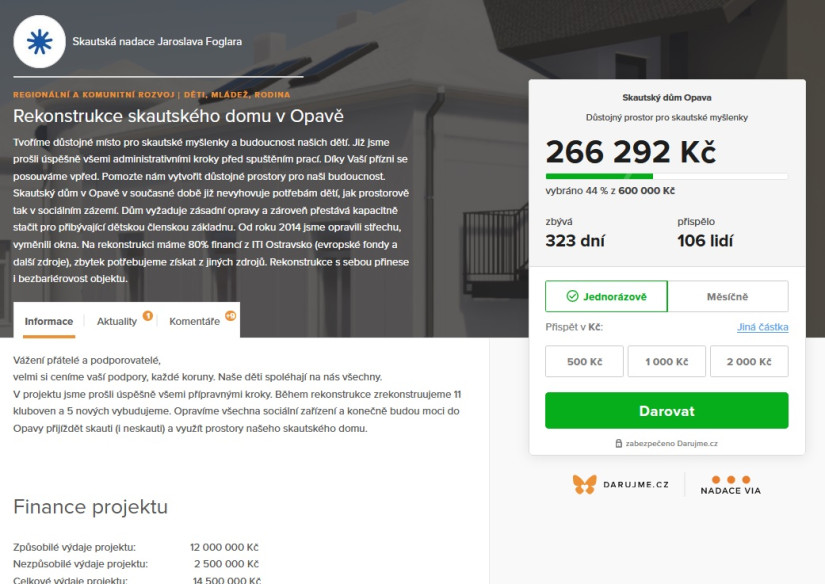Select the Jednorázově donation frequency

(606, 296)
